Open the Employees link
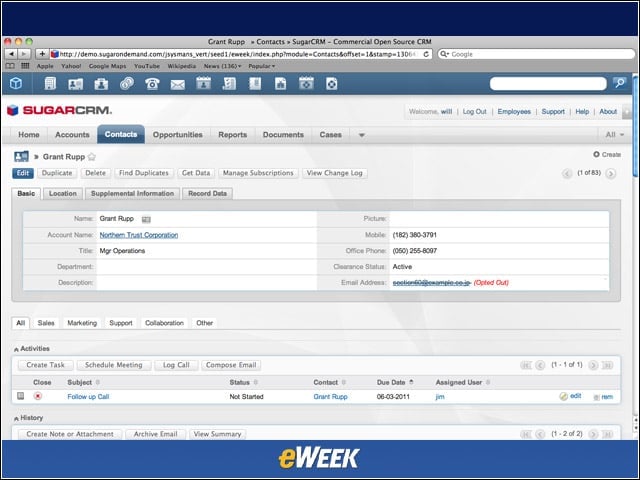 514,111
